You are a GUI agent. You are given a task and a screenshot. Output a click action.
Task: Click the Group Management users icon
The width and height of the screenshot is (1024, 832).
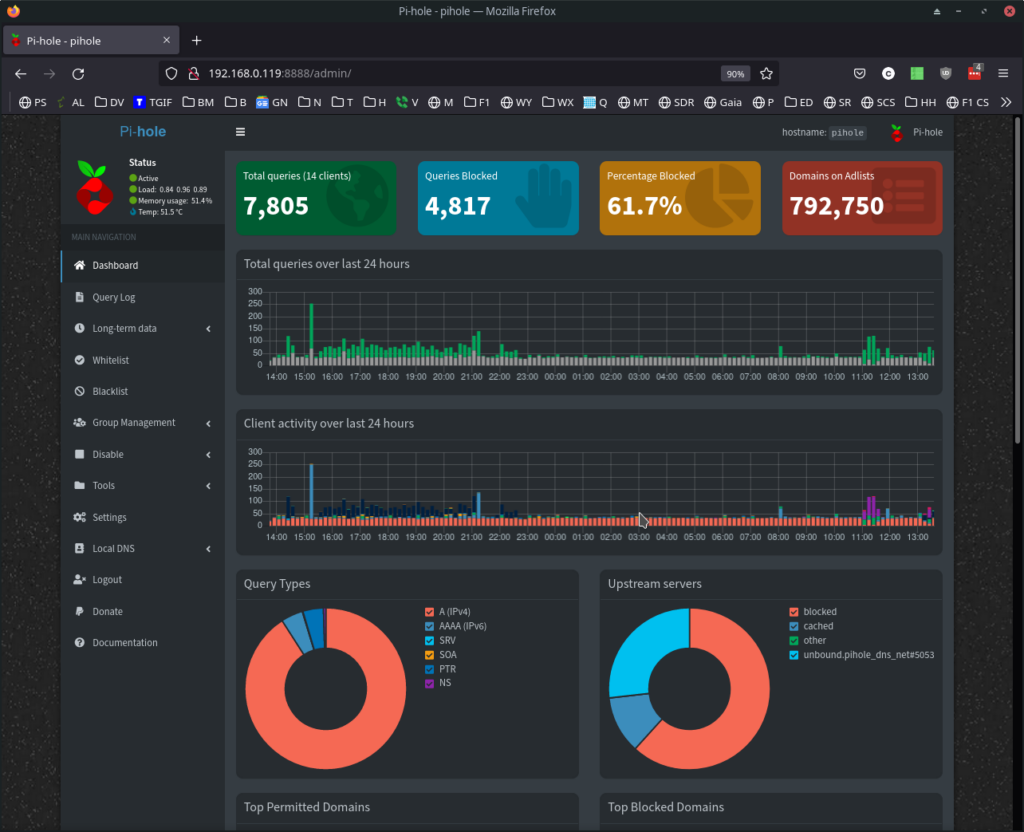(x=79, y=423)
